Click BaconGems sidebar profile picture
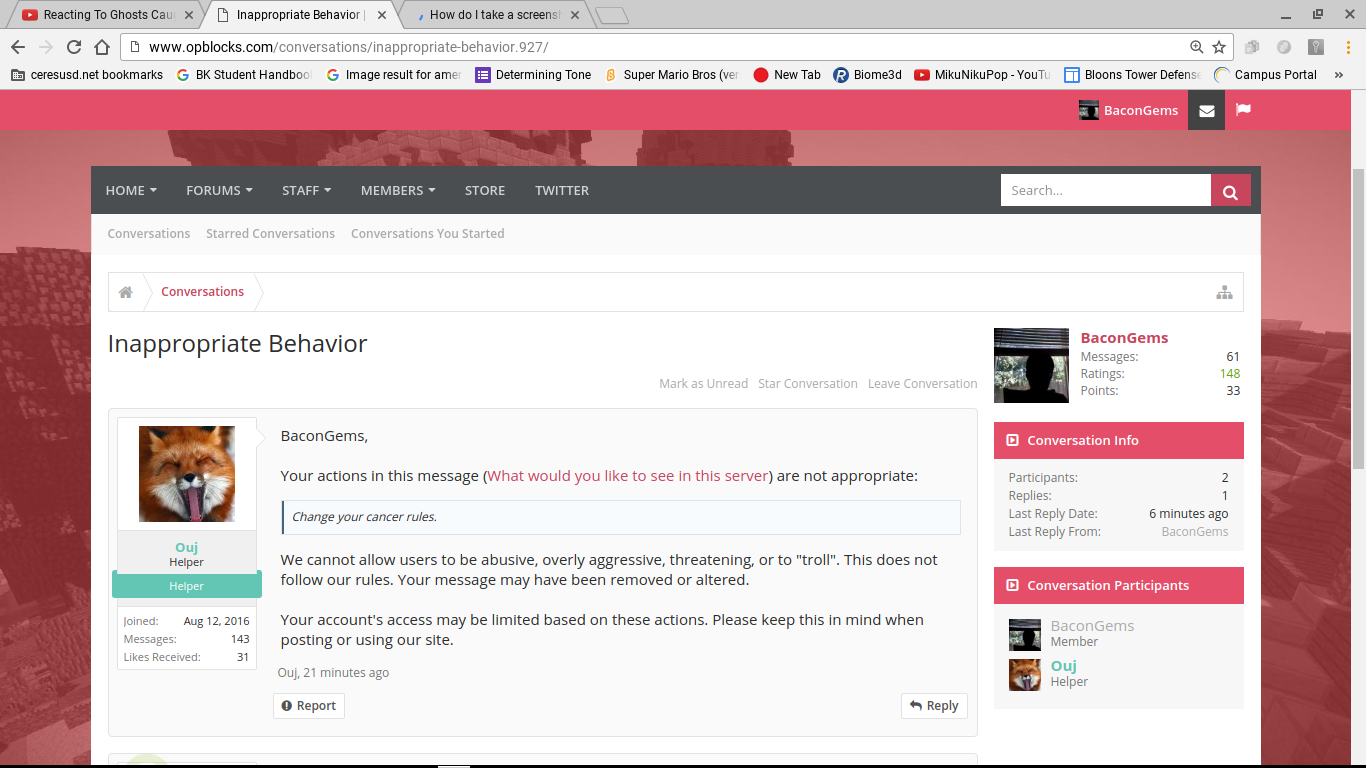The width and height of the screenshot is (1366, 768). point(1031,365)
